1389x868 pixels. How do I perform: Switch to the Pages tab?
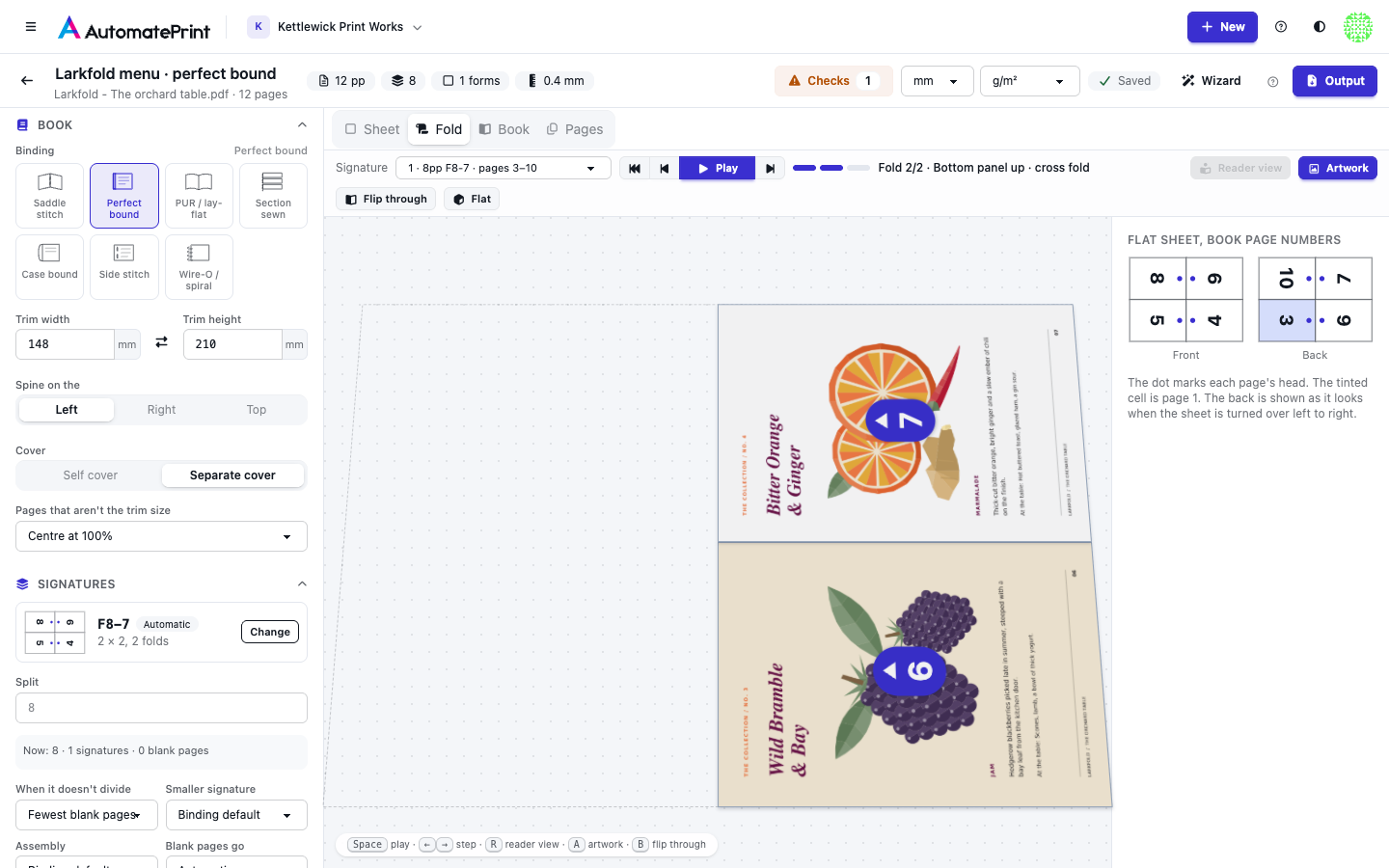coord(575,129)
